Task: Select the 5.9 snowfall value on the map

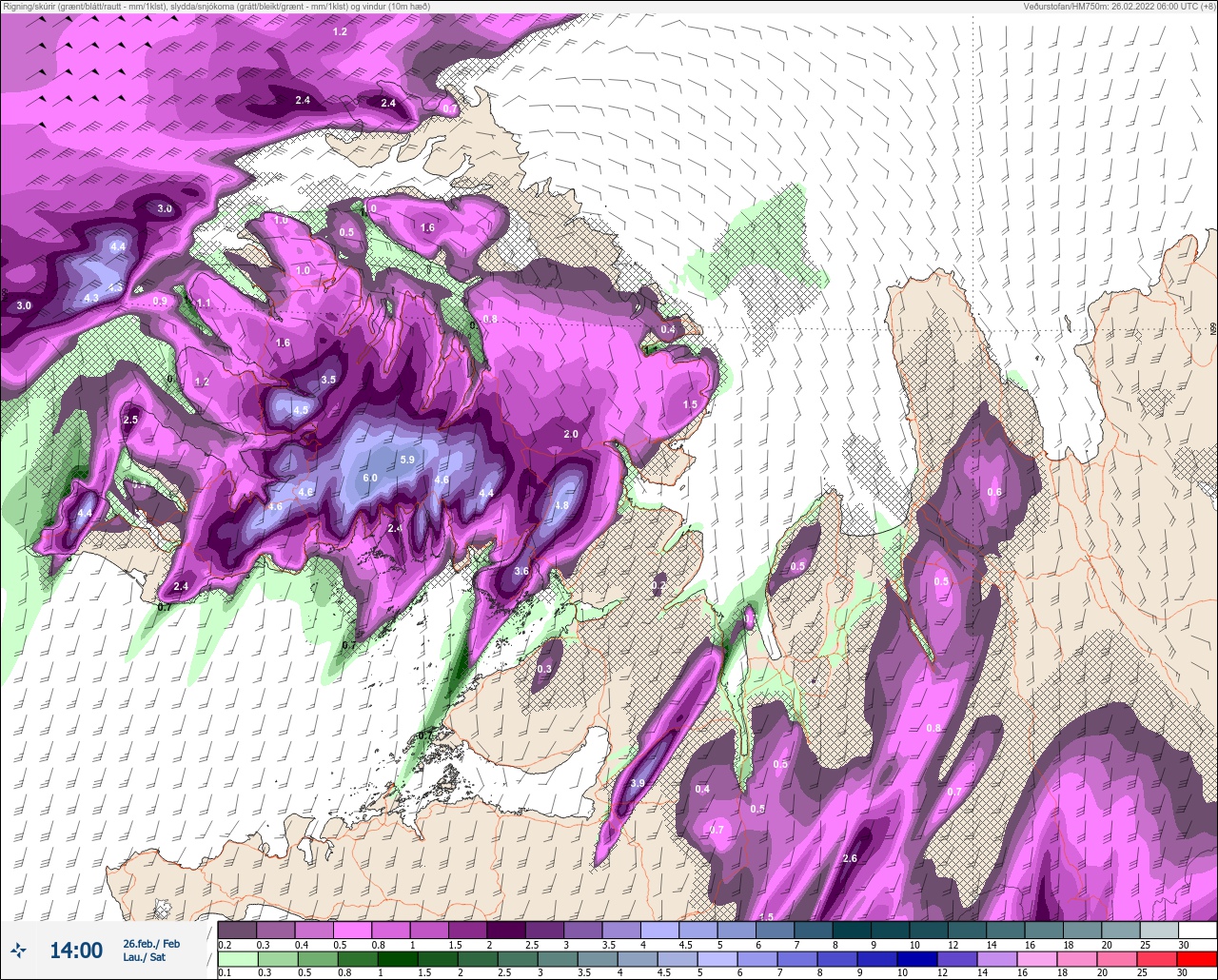Action: pos(407,460)
